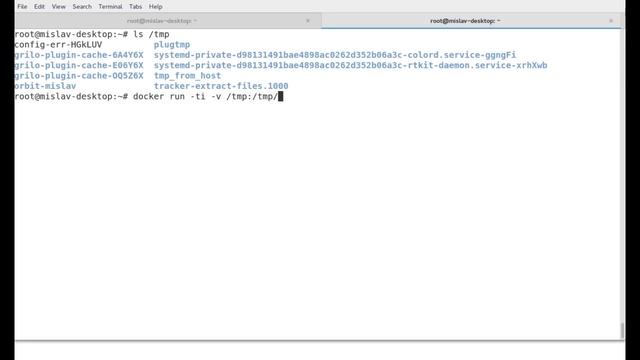Open the Edit menu
The width and height of the screenshot is (640, 360).
coord(39,7)
